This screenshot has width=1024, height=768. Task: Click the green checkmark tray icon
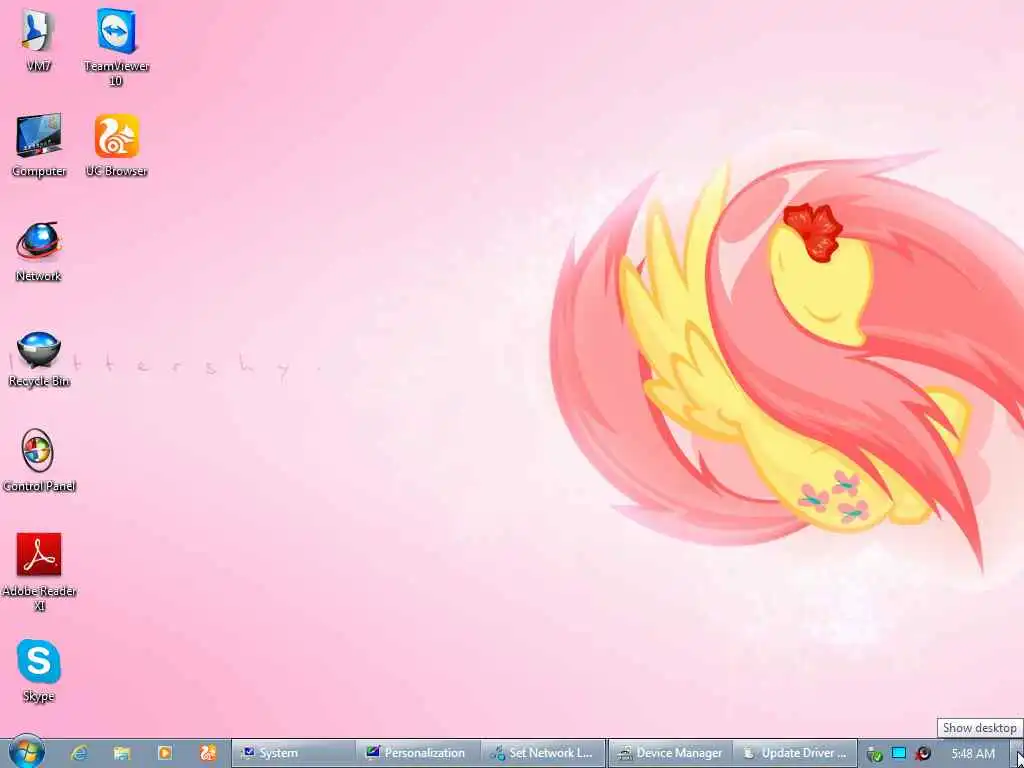(x=875, y=754)
